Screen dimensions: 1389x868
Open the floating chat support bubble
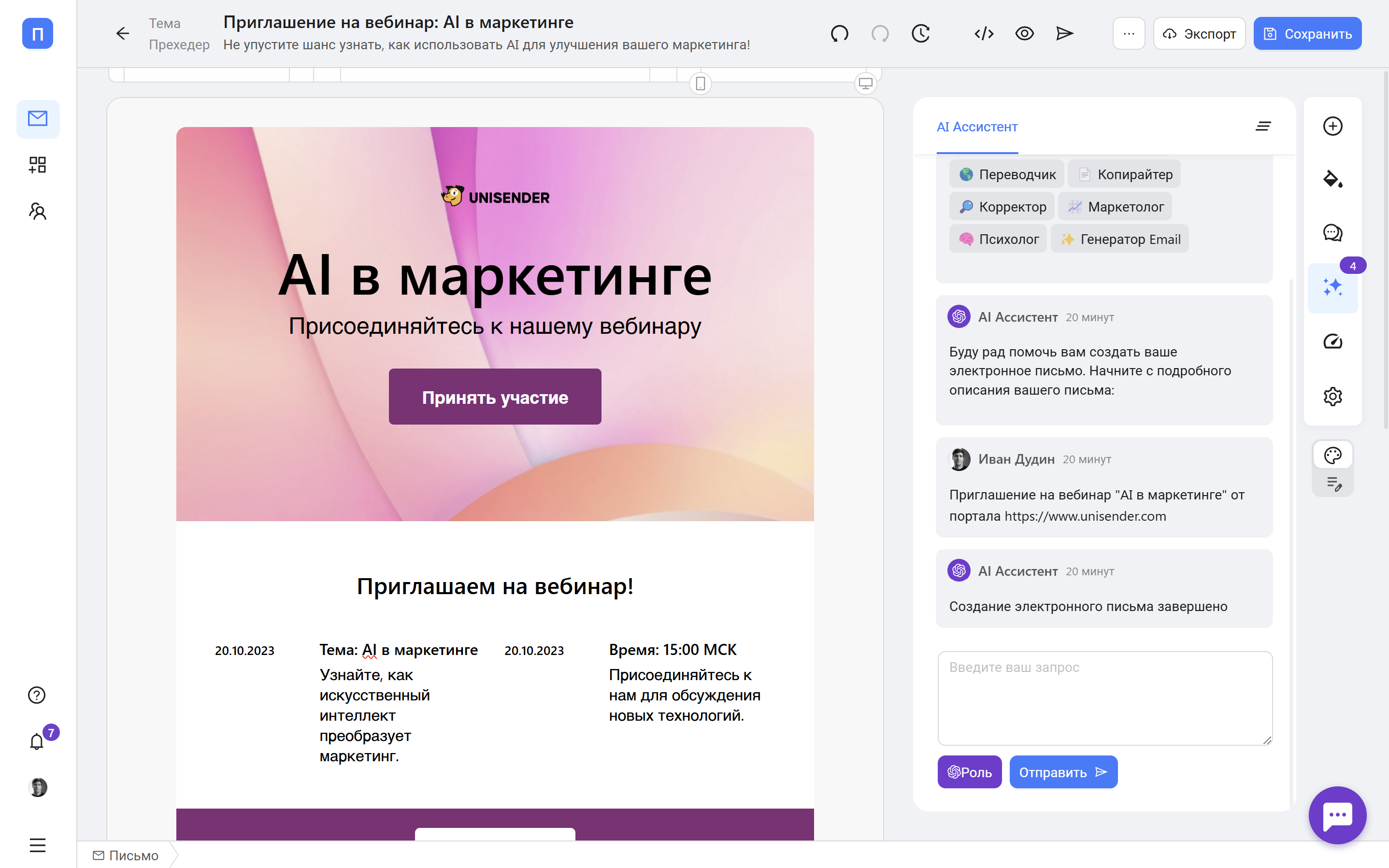point(1337,814)
